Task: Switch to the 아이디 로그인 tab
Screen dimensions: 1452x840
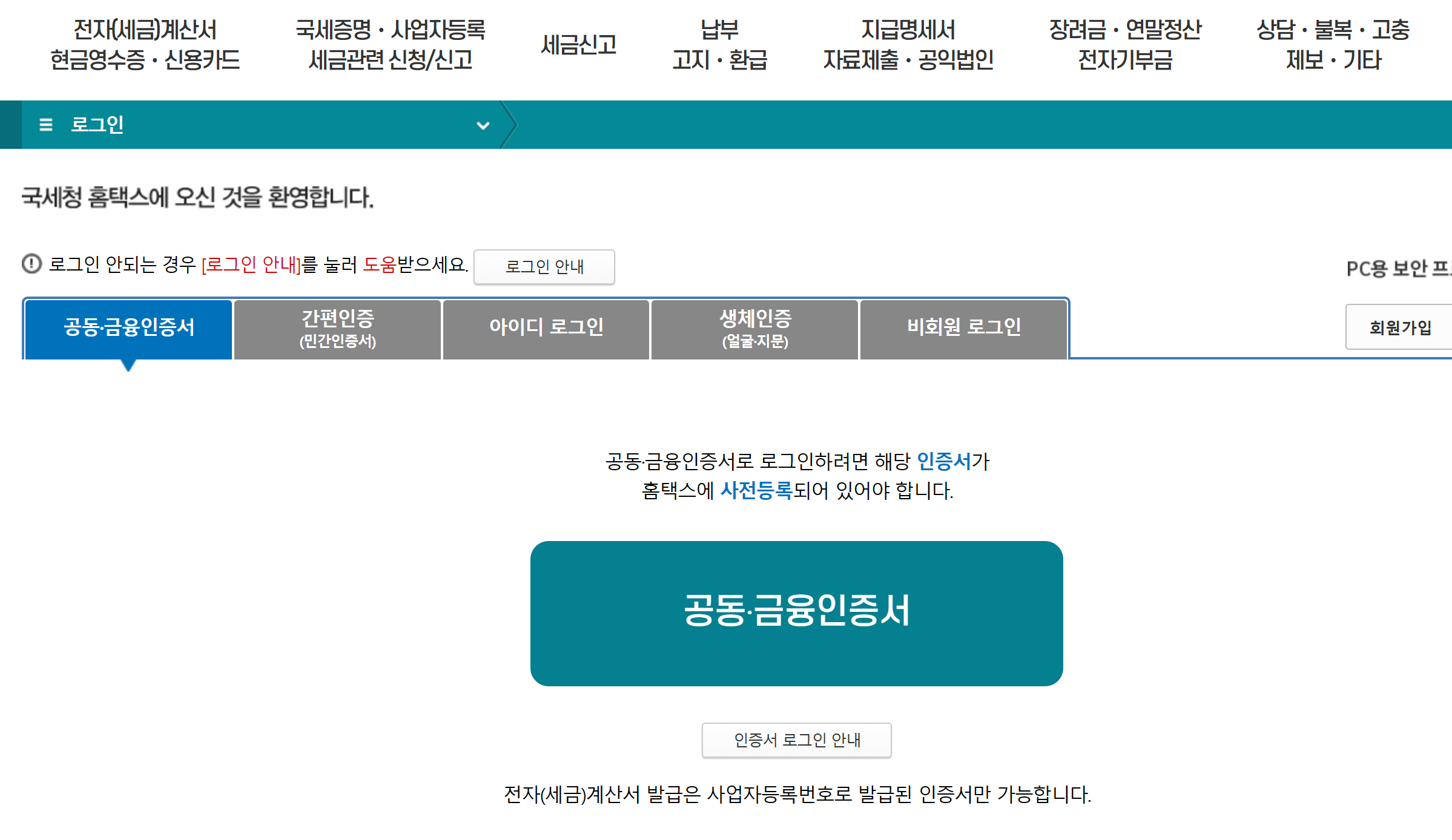Action: (x=546, y=329)
